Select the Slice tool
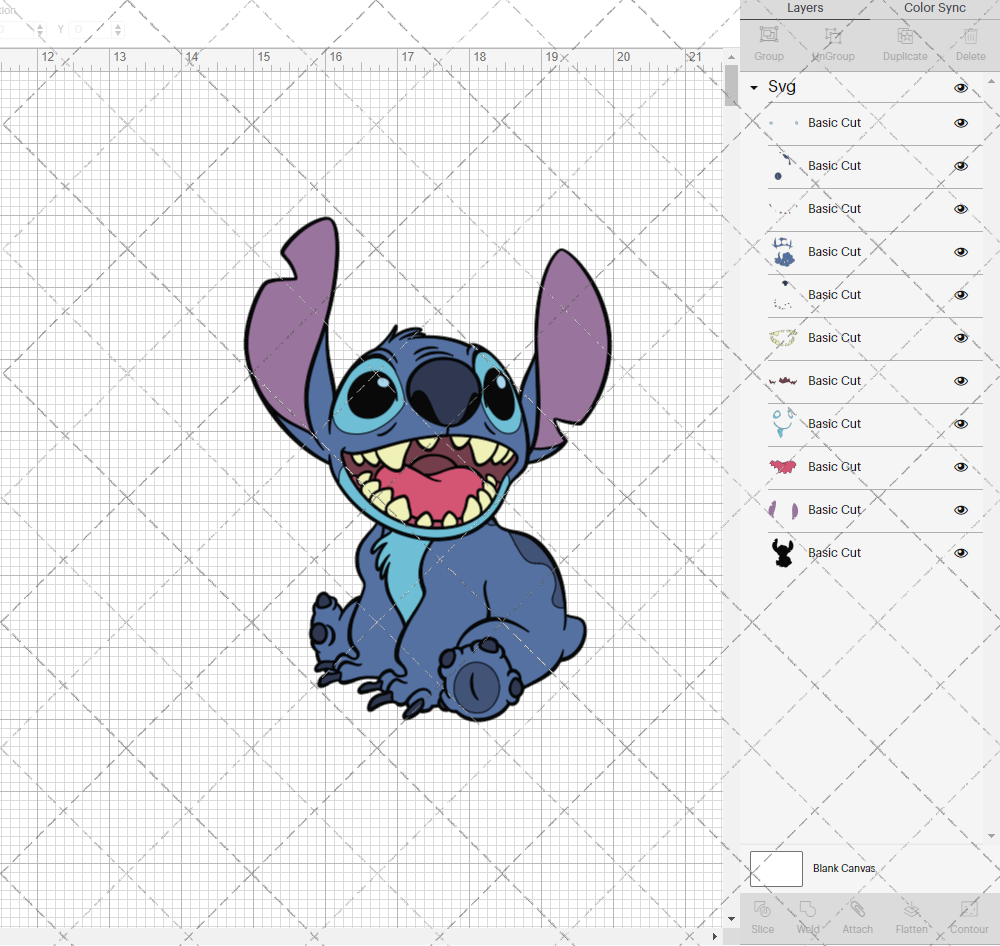The image size is (1000, 946). pos(762,909)
